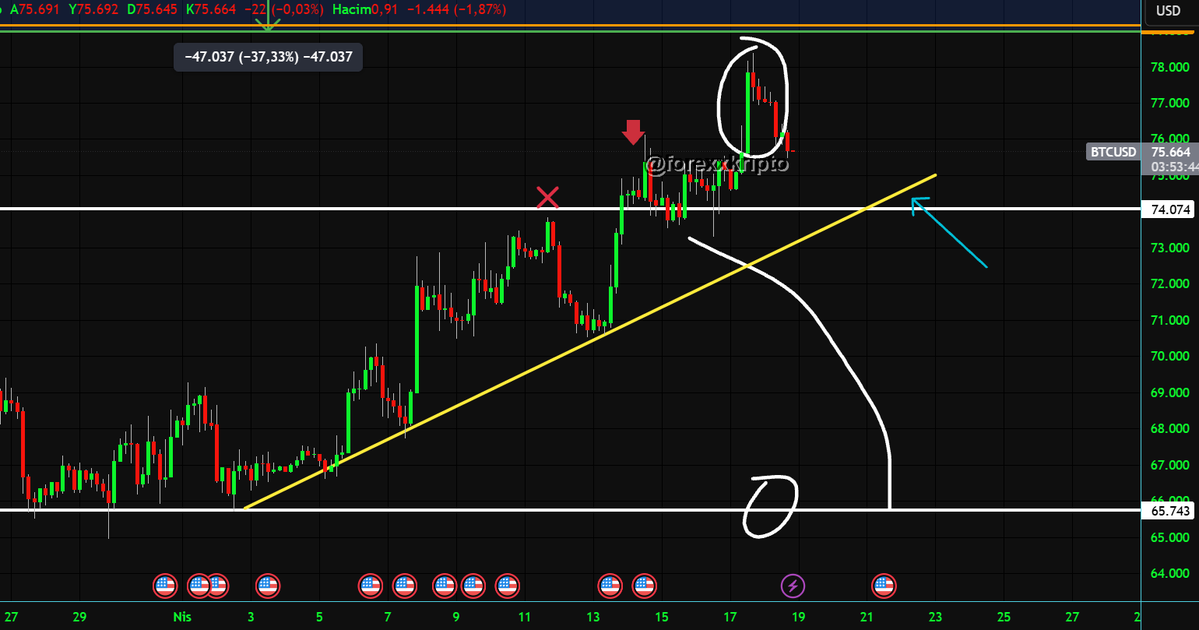1199x630 pixels.
Task: Click the opening price value A75.691
Action: point(34,10)
